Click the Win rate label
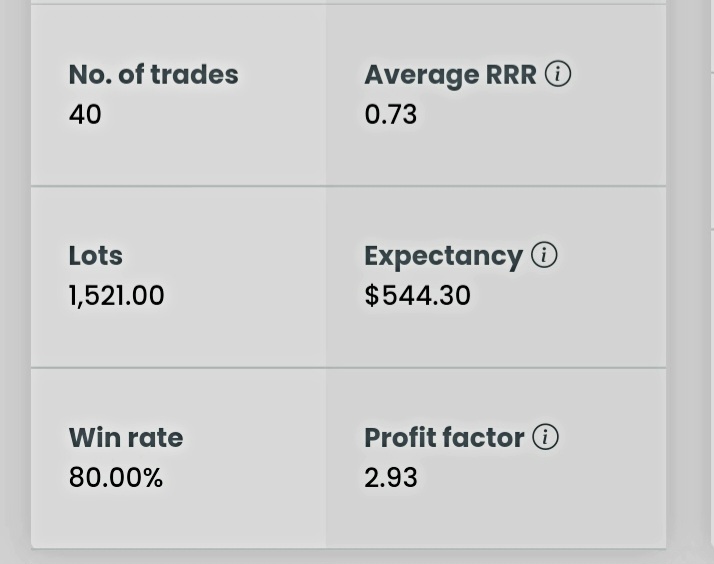 (125, 438)
